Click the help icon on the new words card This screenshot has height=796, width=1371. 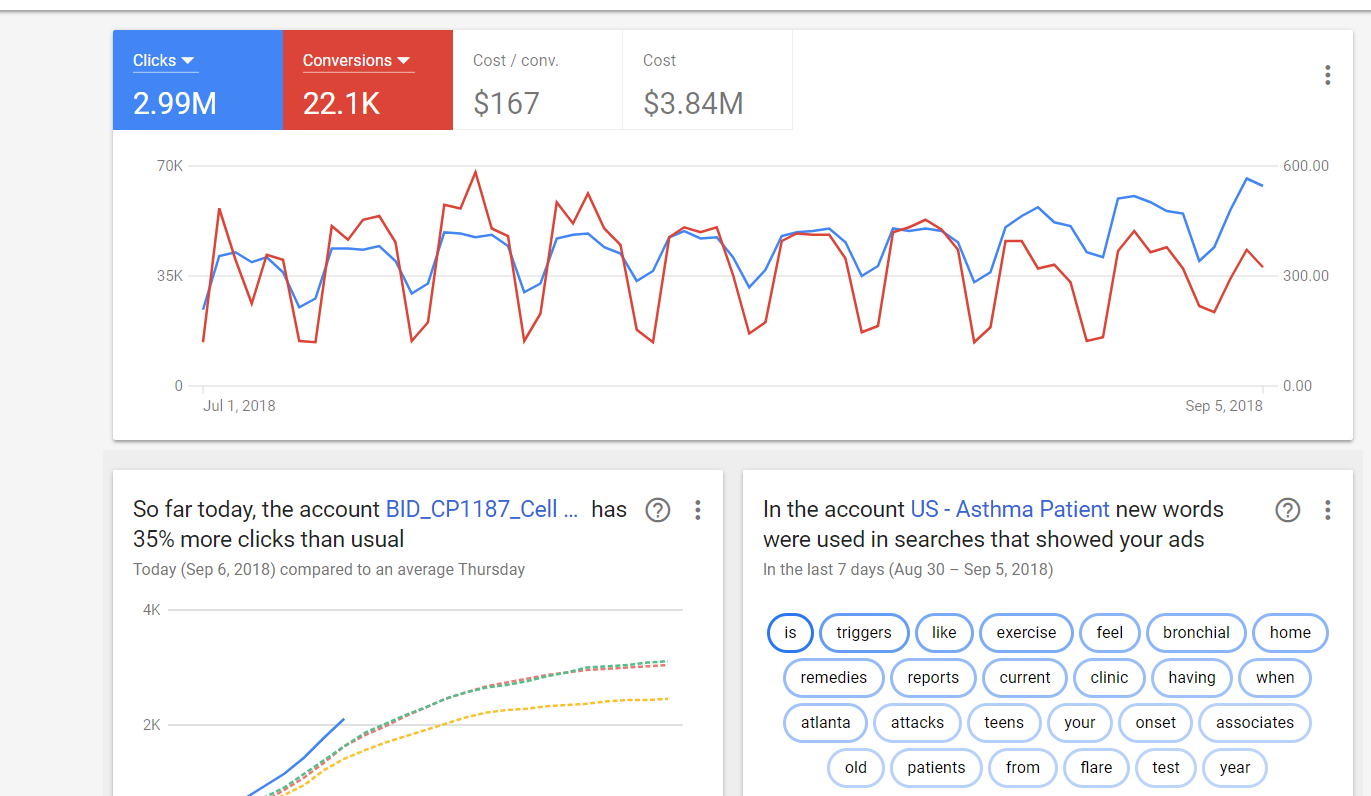tap(1287, 510)
